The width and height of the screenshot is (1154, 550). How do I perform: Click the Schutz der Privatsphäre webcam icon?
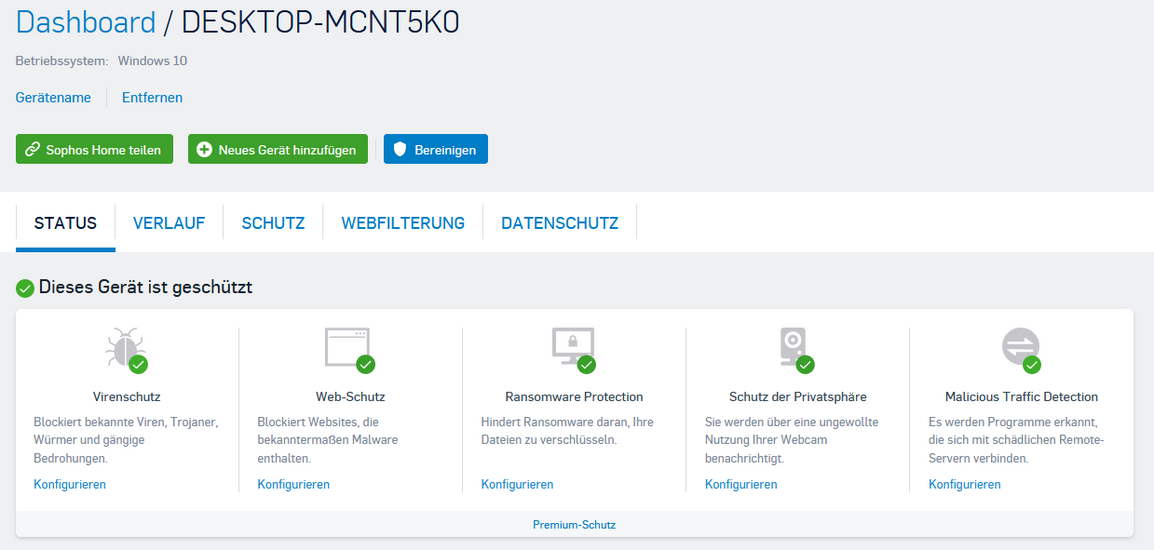coord(795,348)
